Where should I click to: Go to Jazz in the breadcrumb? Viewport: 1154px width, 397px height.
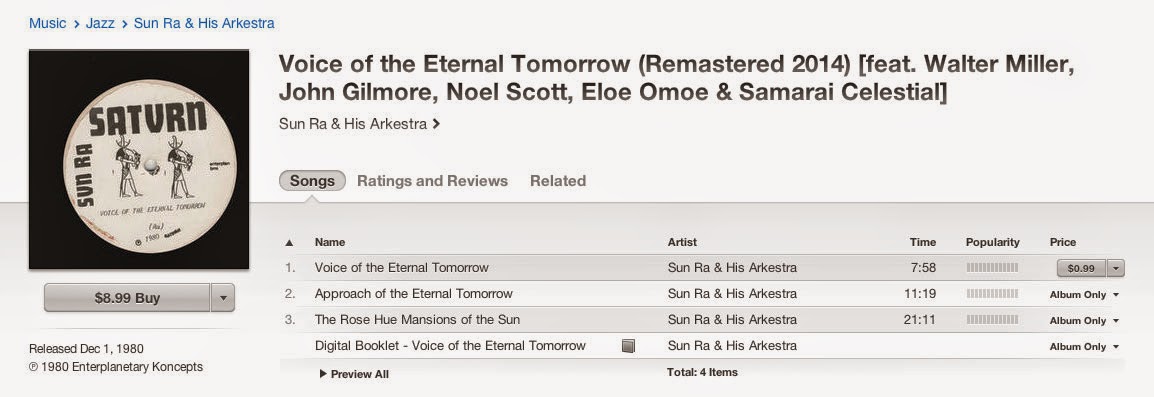(x=100, y=23)
